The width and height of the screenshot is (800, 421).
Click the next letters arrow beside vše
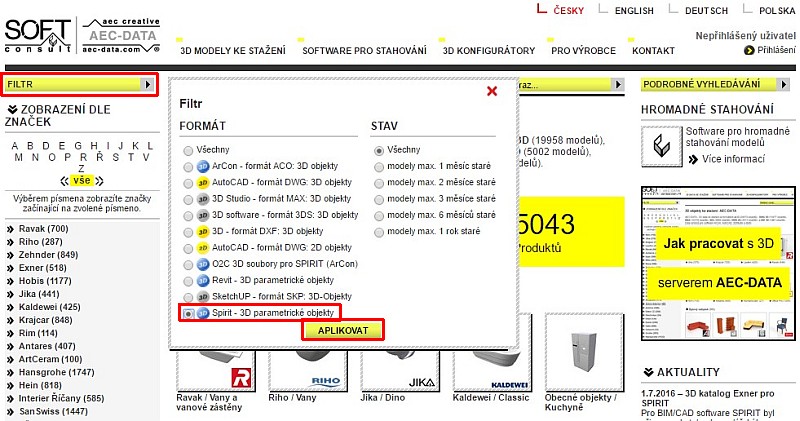pyautogui.click(x=99, y=181)
